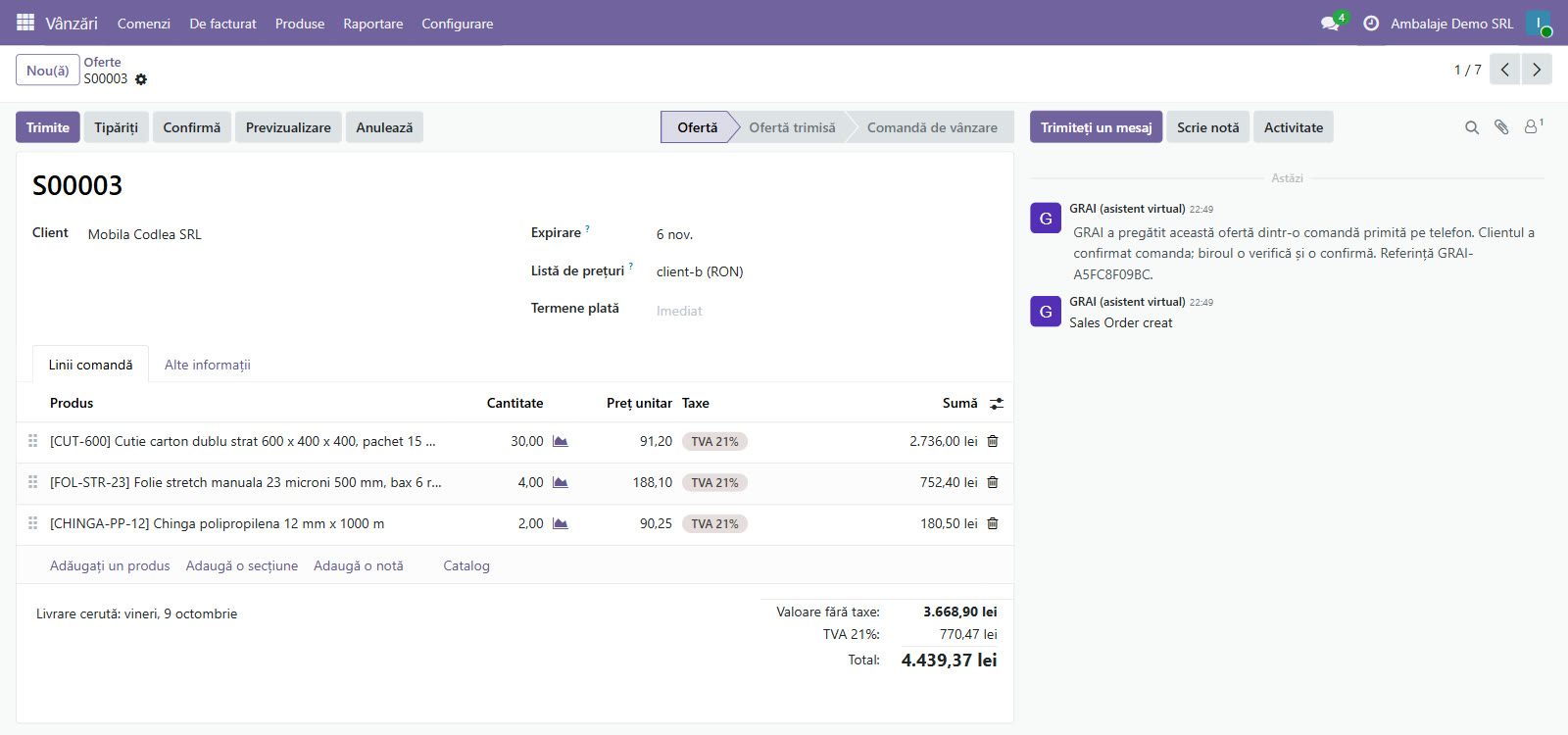Viewport: 1568px width, 735px height.
Task: Delete the CHINGA-PP-12 order line
Action: (993, 524)
